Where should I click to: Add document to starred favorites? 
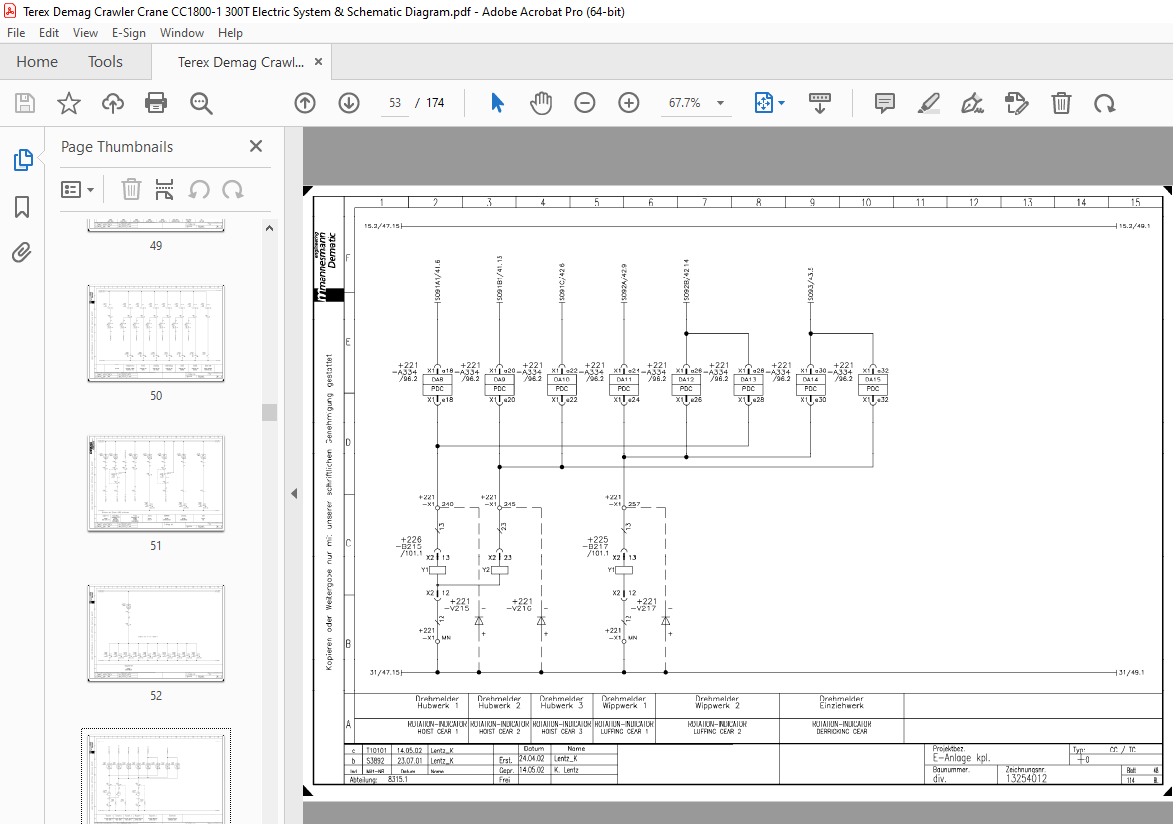point(69,103)
